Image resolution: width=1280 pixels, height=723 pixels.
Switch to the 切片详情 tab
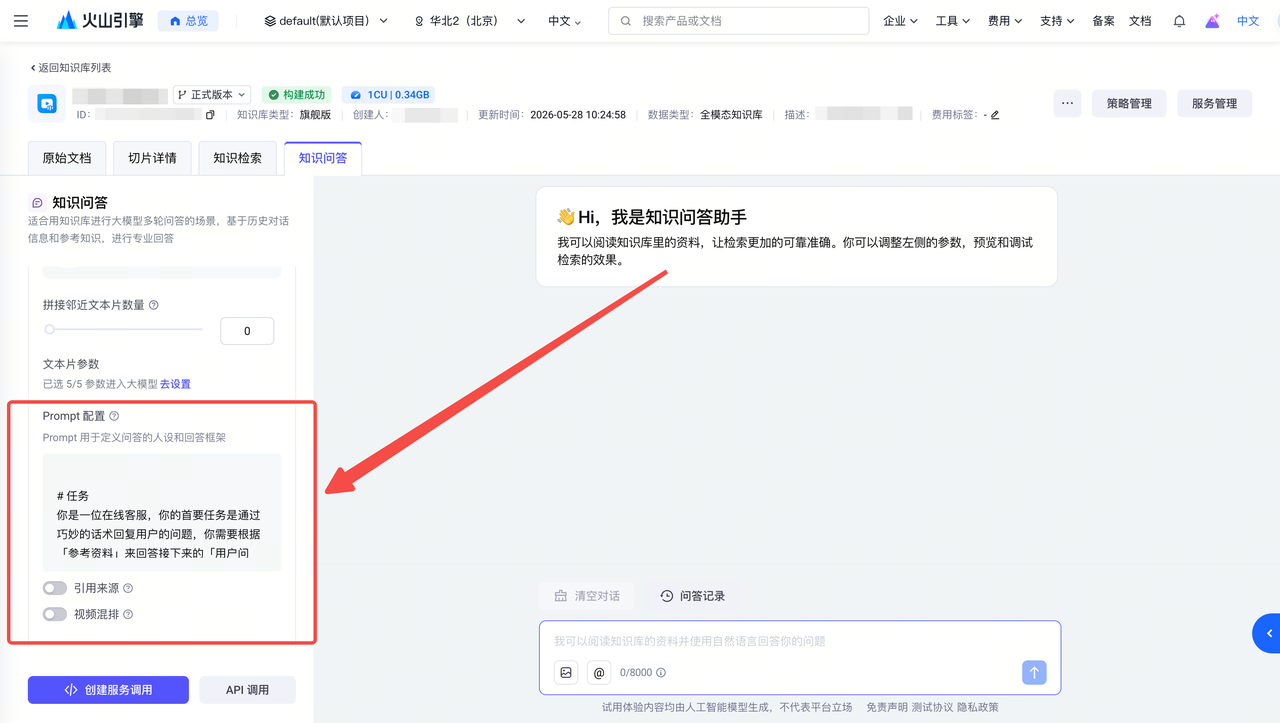tap(152, 158)
